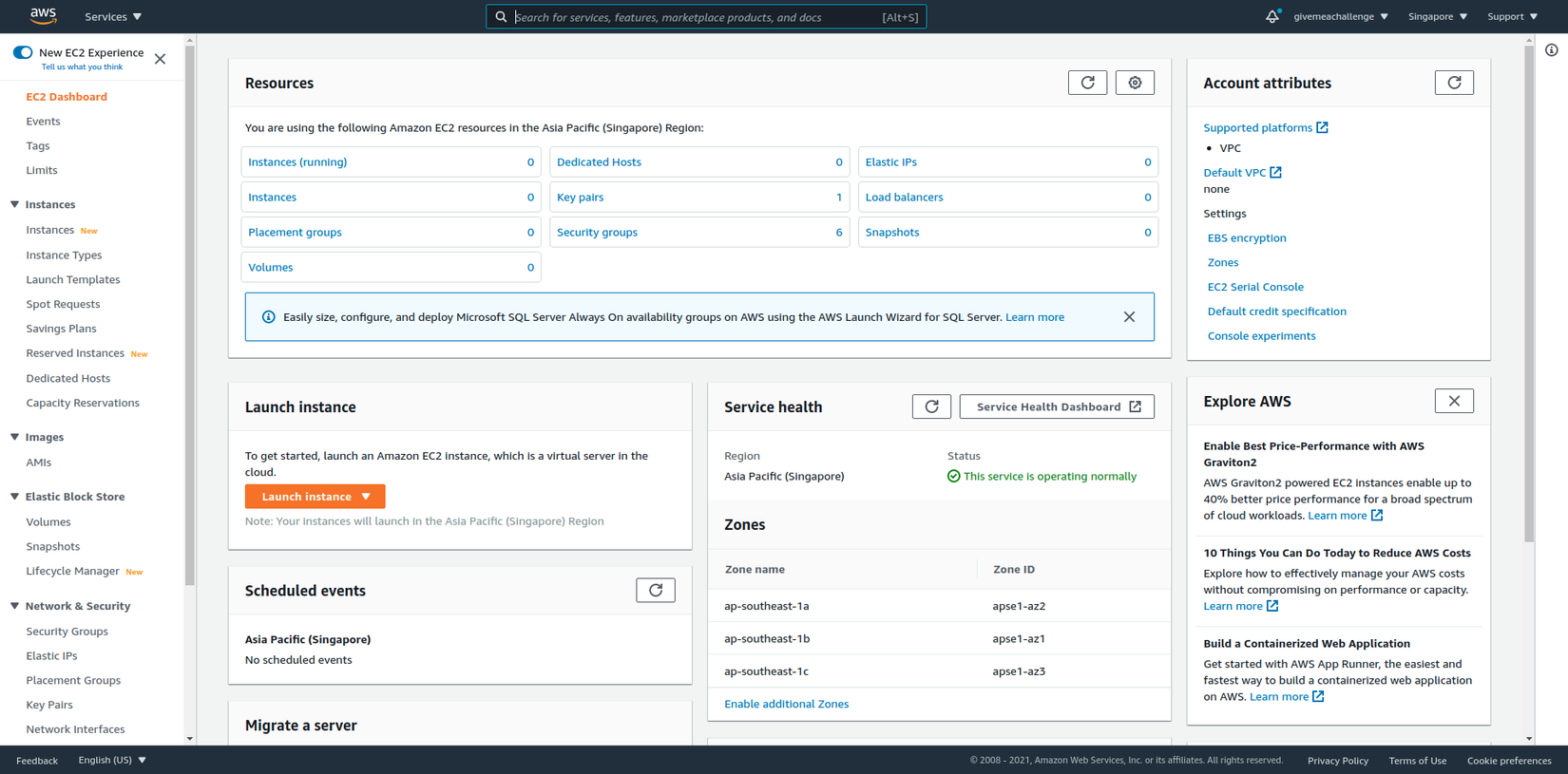Open Elastic IPs resource link
Image resolution: width=1568 pixels, height=774 pixels.
[x=890, y=162]
